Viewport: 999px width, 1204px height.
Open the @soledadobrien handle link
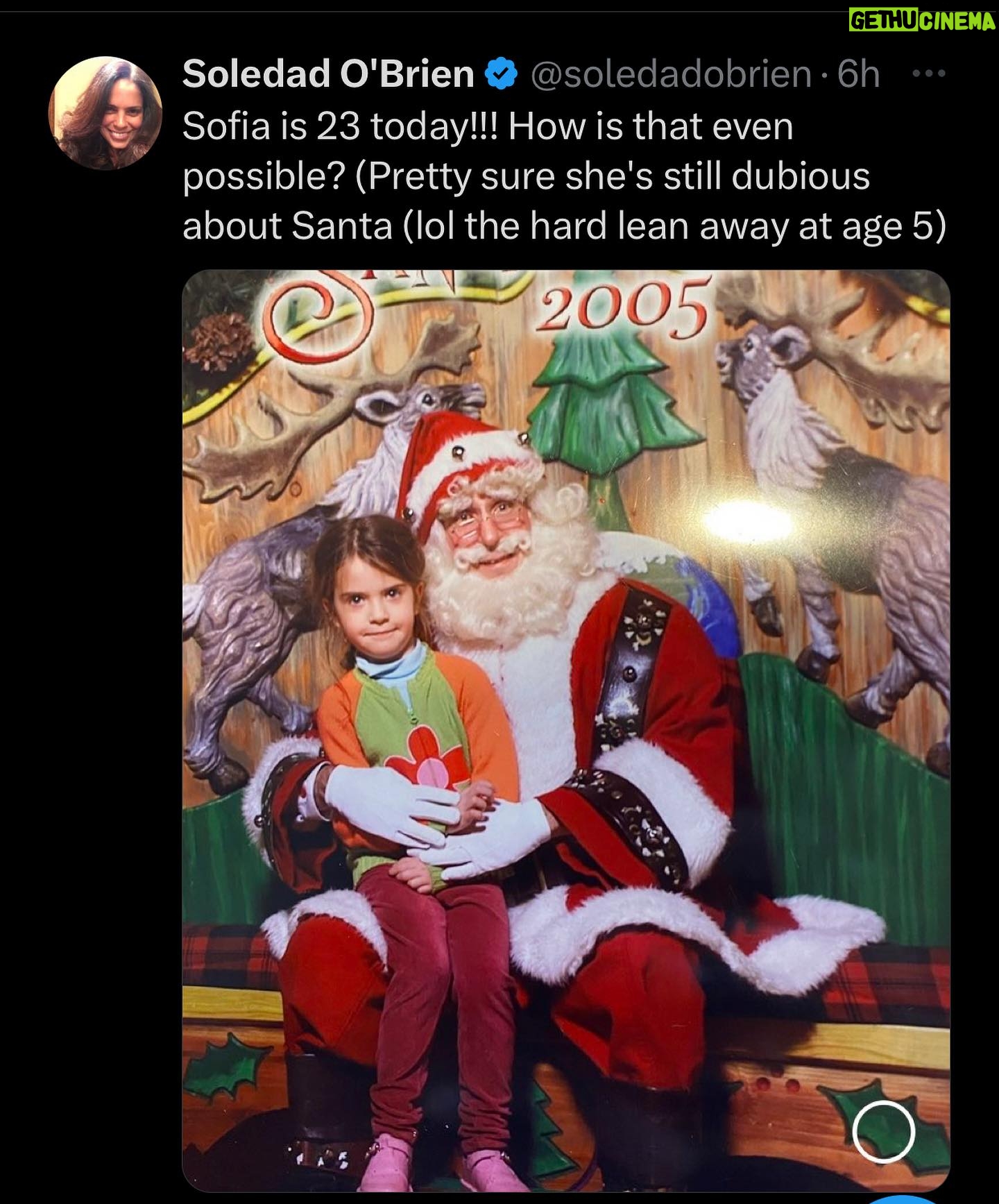(x=671, y=74)
